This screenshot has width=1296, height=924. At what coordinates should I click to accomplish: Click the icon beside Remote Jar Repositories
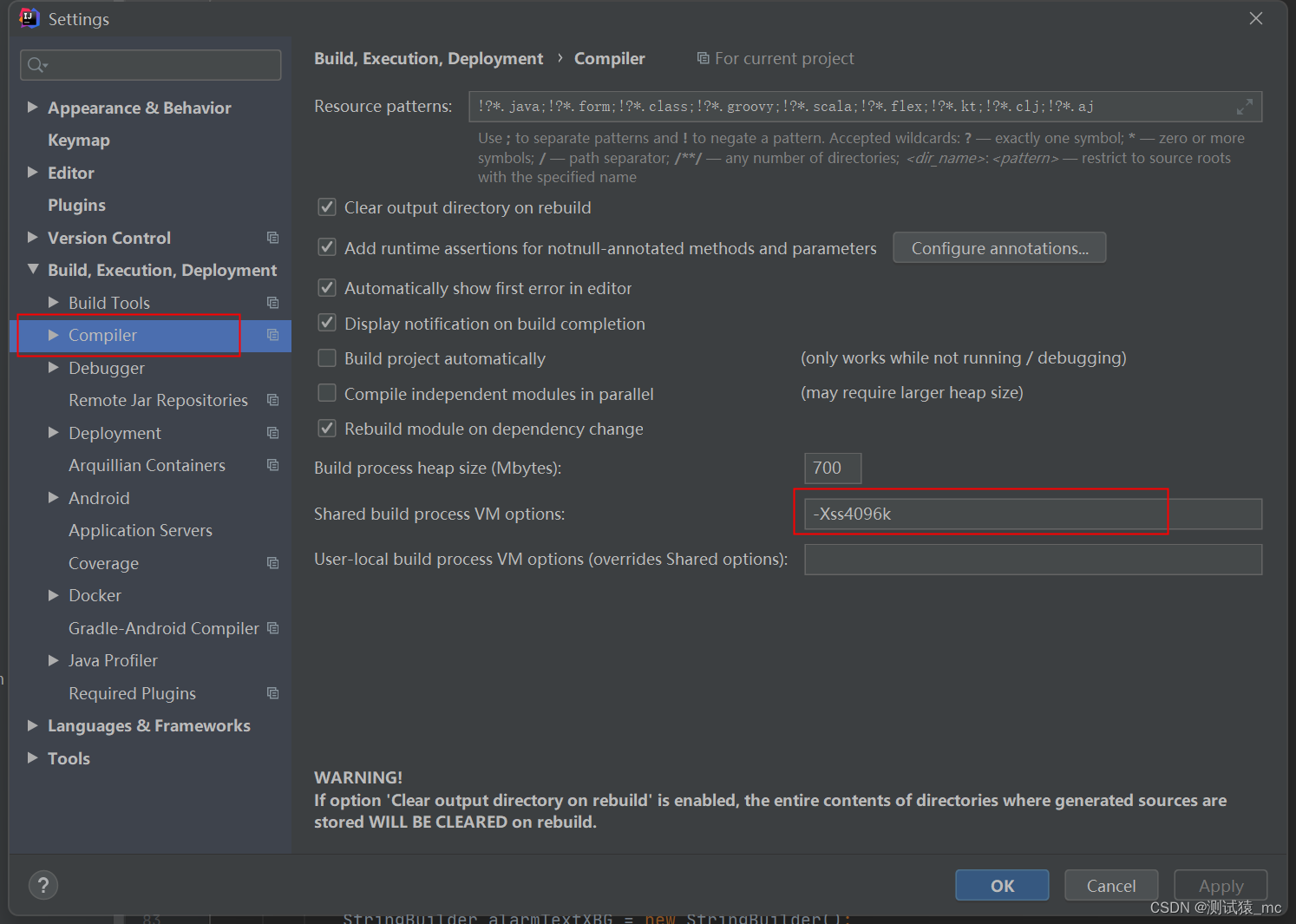[x=272, y=400]
